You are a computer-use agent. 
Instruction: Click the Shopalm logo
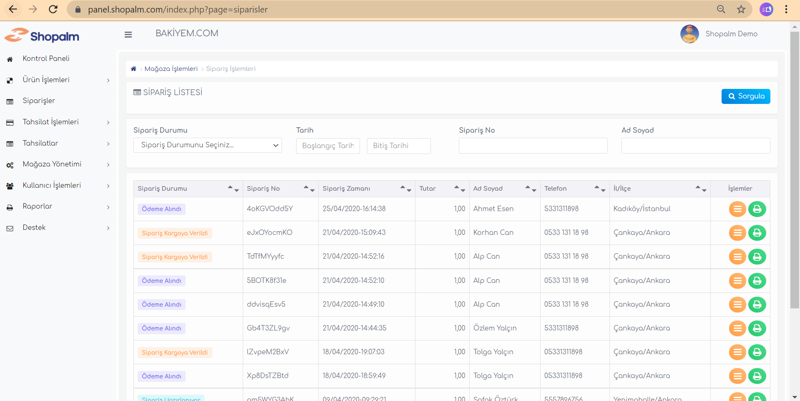tap(42, 35)
